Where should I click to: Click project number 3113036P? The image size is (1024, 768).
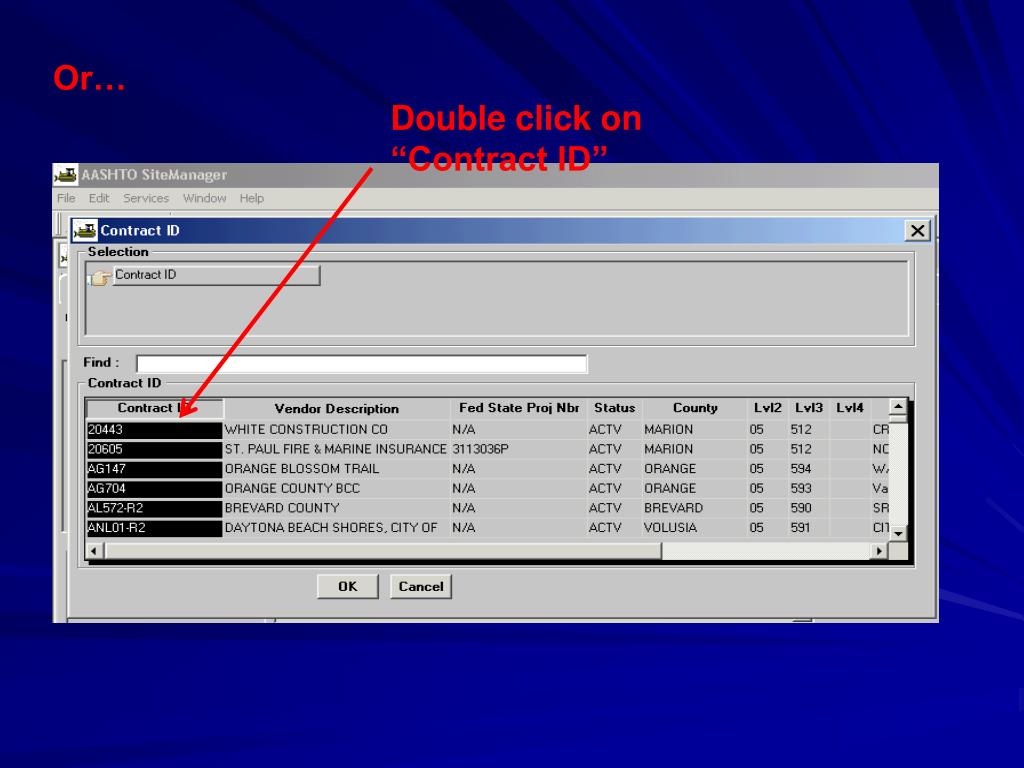click(480, 449)
